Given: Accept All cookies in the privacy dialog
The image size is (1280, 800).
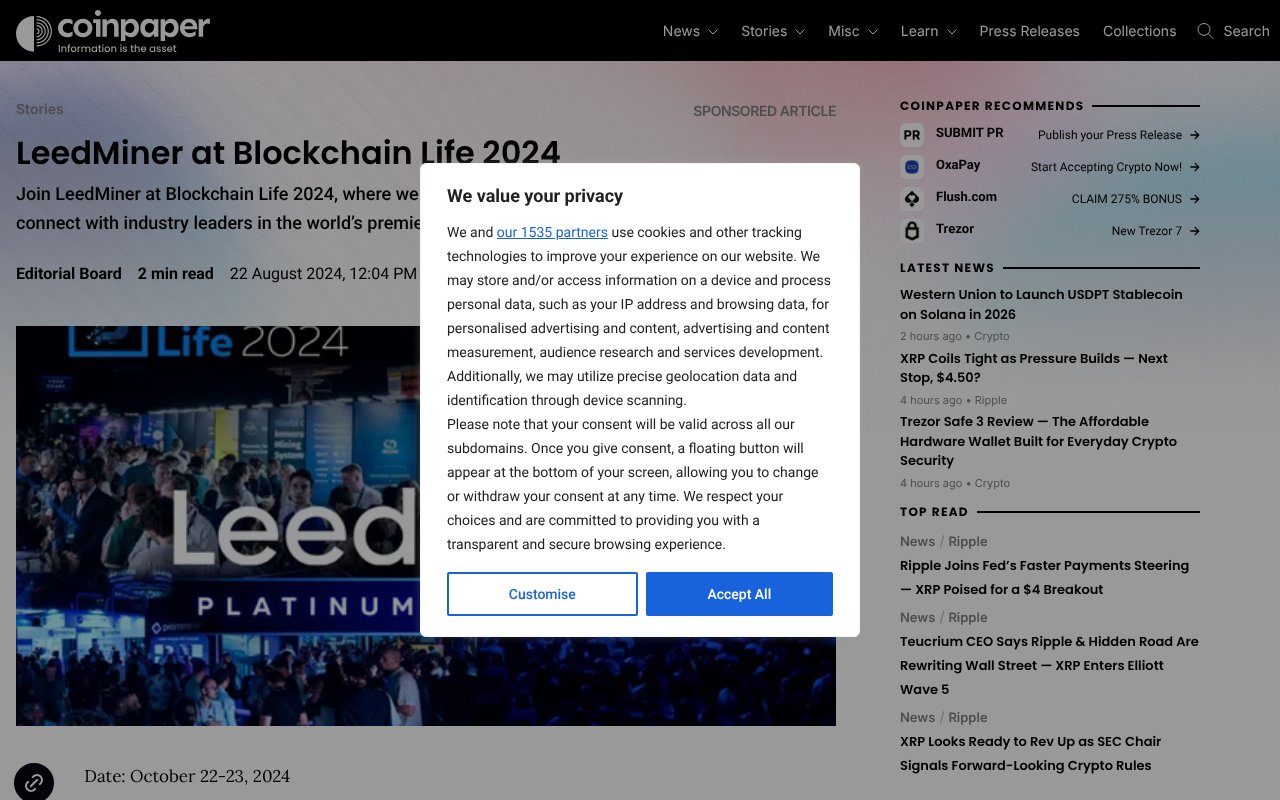Looking at the screenshot, I should coord(739,594).
